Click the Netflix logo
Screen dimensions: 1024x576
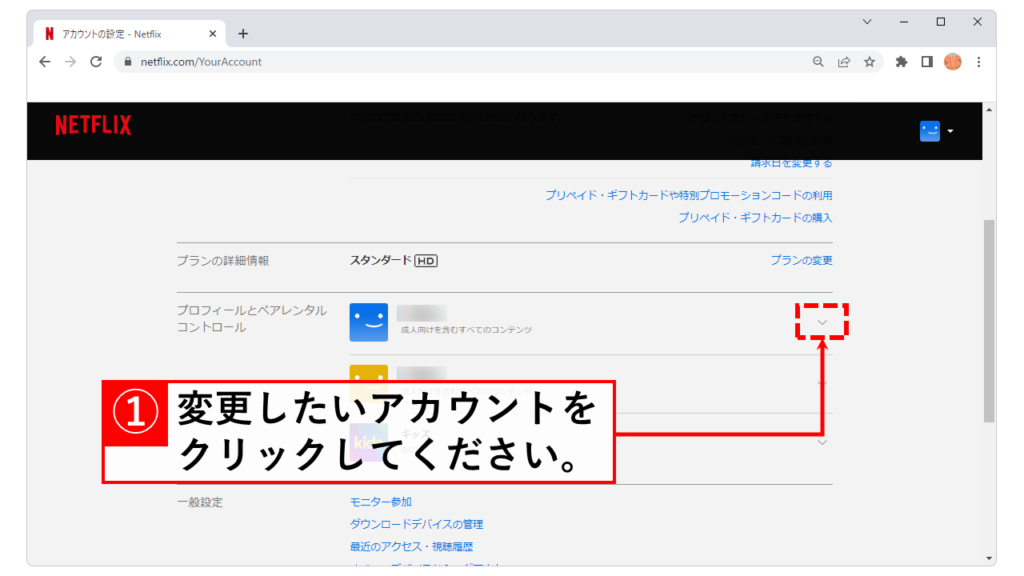[93, 125]
